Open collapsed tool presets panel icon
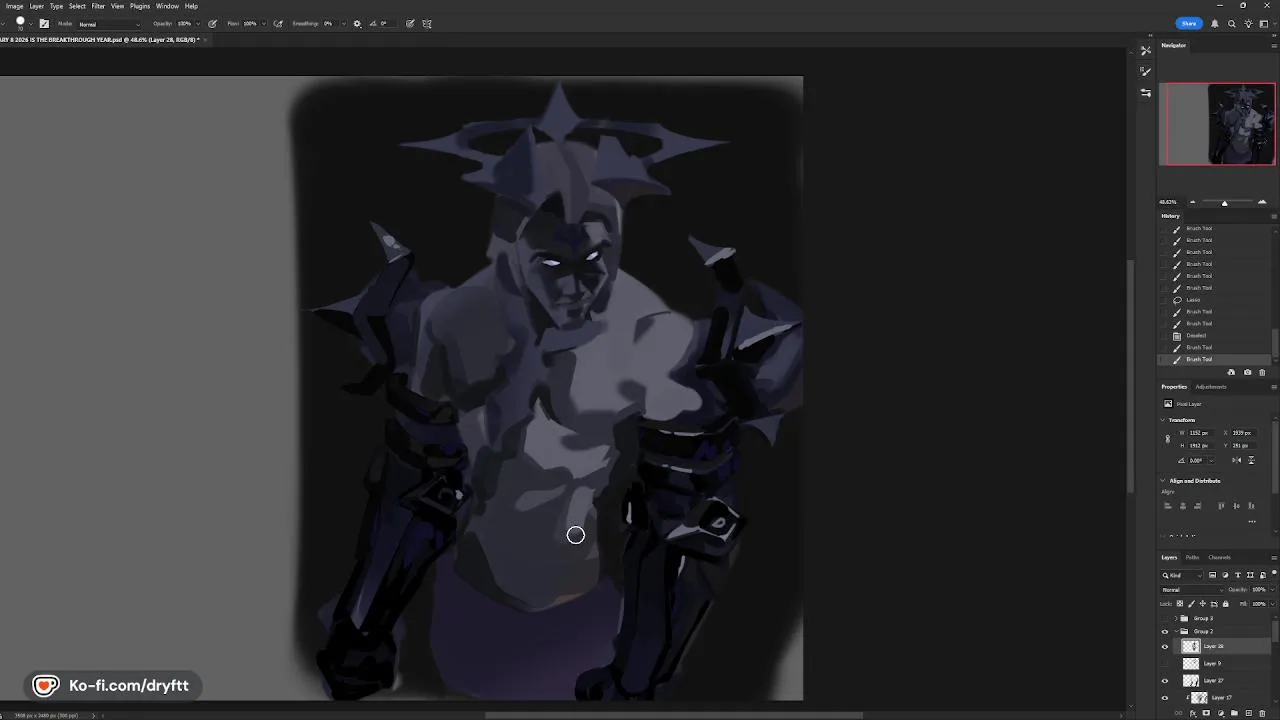The height and width of the screenshot is (720, 1280). pyautogui.click(x=1146, y=50)
